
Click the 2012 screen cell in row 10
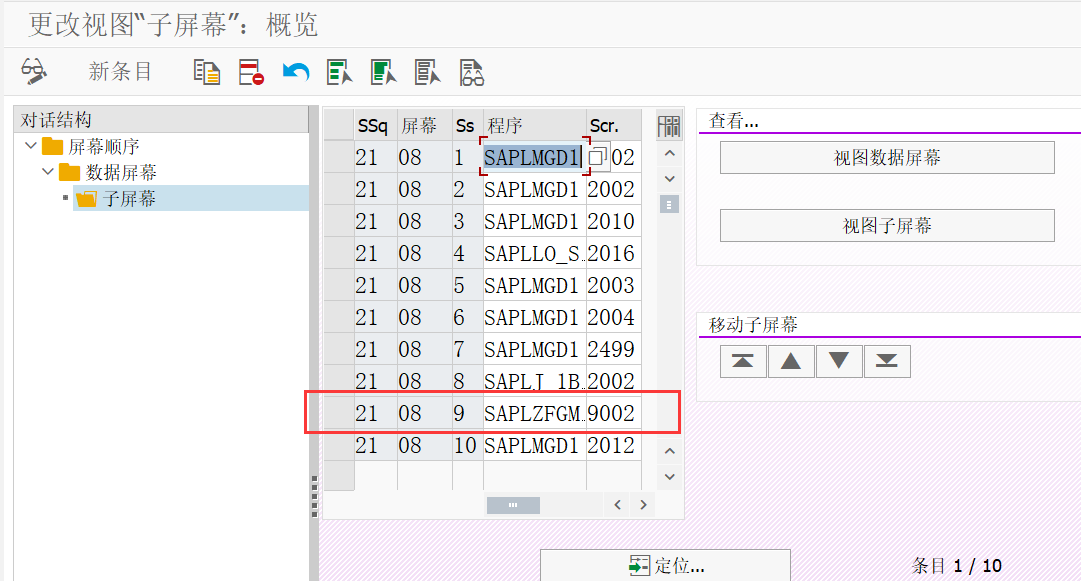tap(613, 445)
